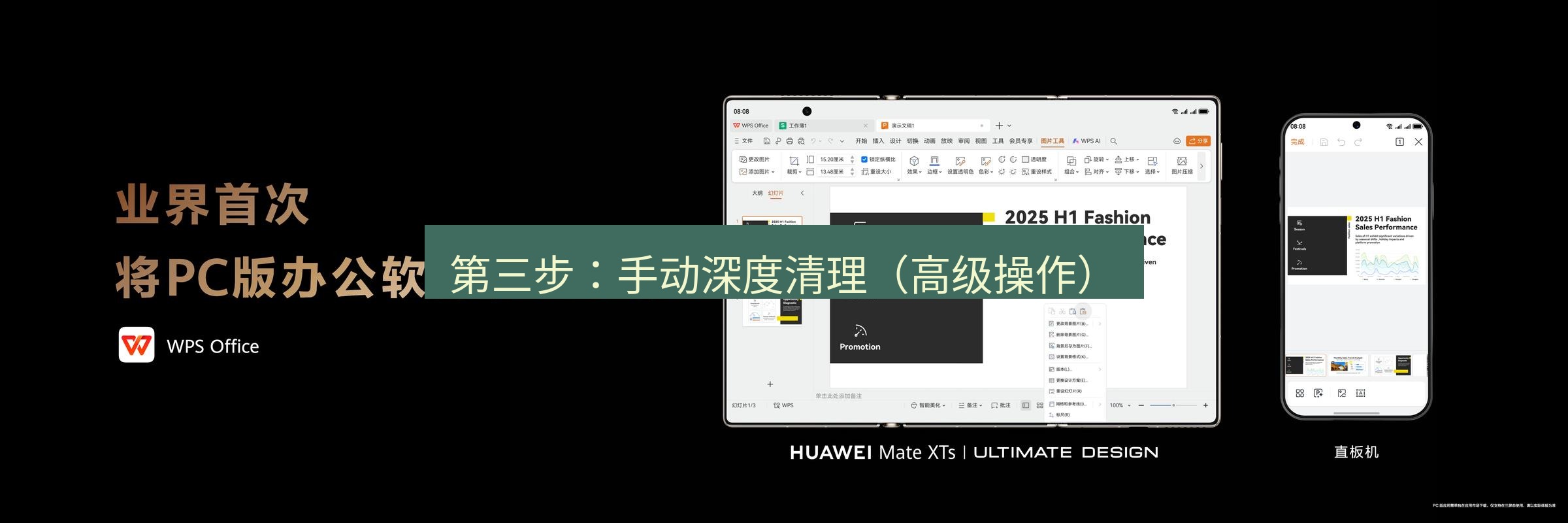Viewport: 1568px width, 523px height.
Task: Click the notes area 单击此处添加备注
Action: click(838, 396)
